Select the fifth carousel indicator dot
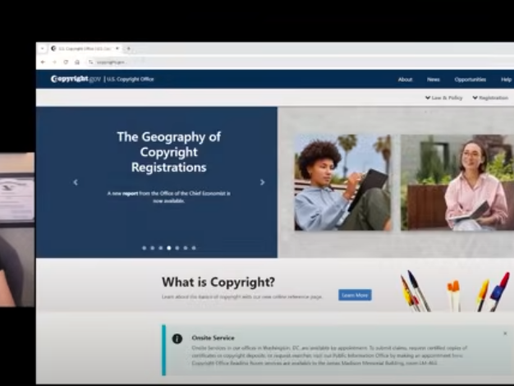514x386 pixels. pyautogui.click(x=177, y=248)
